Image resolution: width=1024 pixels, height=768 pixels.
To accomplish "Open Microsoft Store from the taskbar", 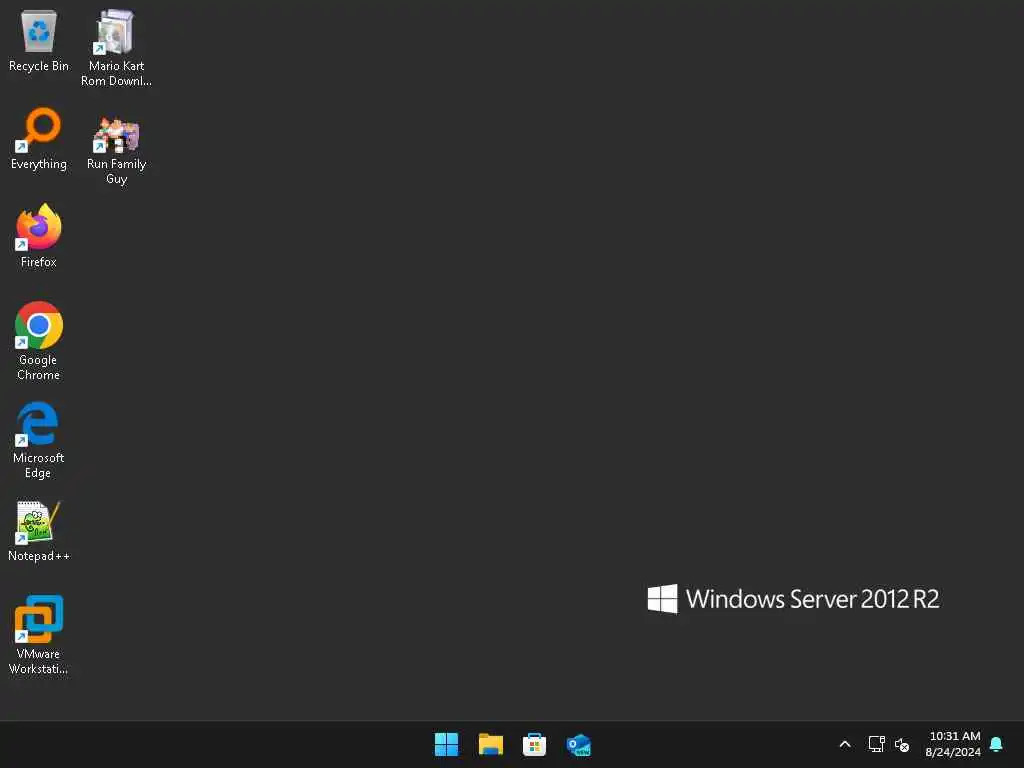I will [534, 744].
